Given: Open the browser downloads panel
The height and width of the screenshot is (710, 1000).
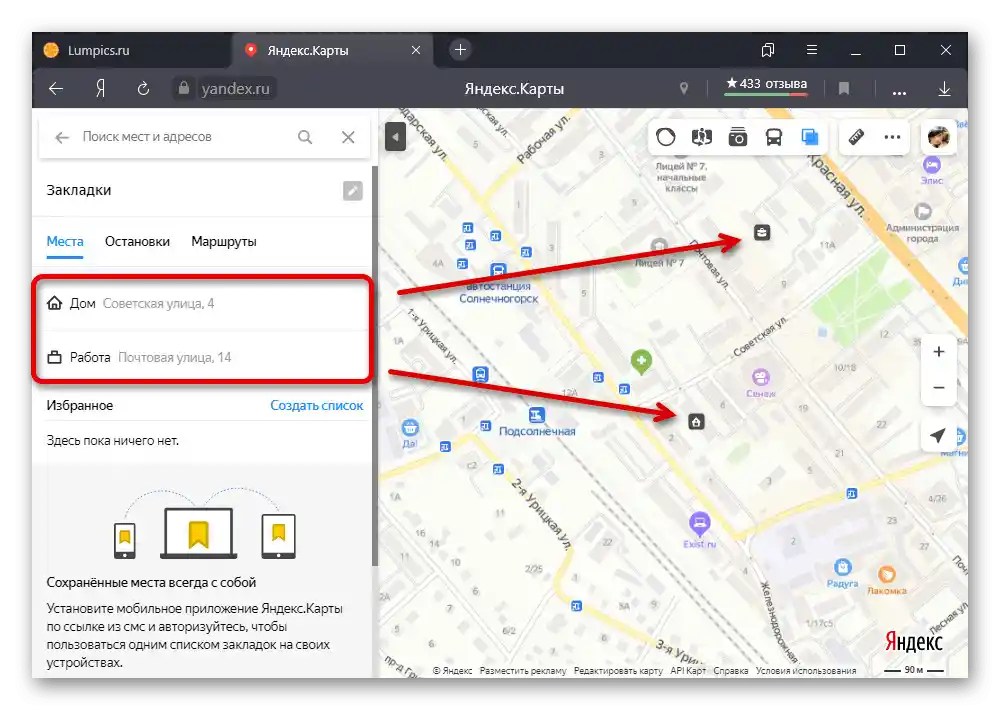Looking at the screenshot, I should (945, 89).
